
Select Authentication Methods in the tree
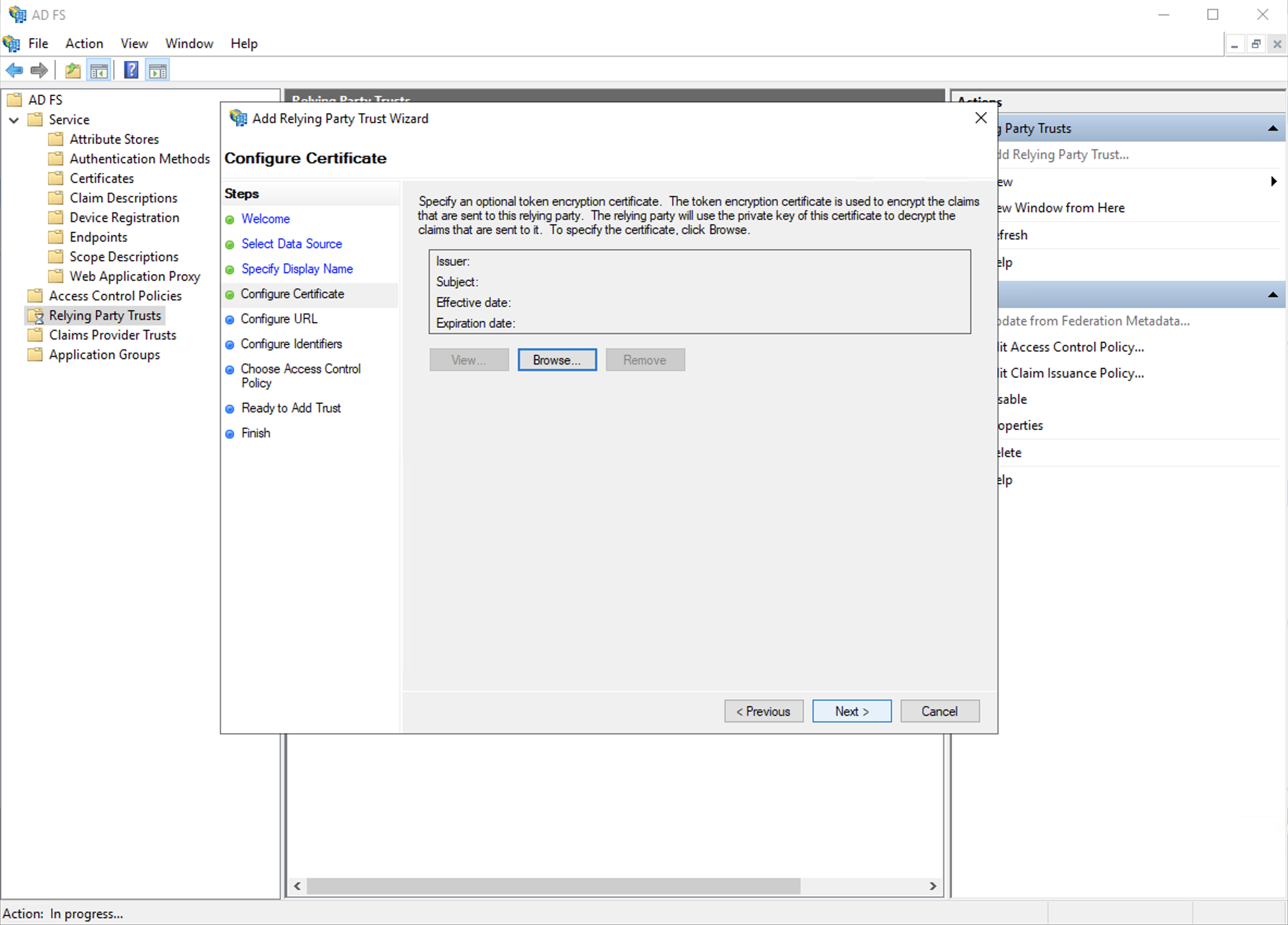(140, 159)
